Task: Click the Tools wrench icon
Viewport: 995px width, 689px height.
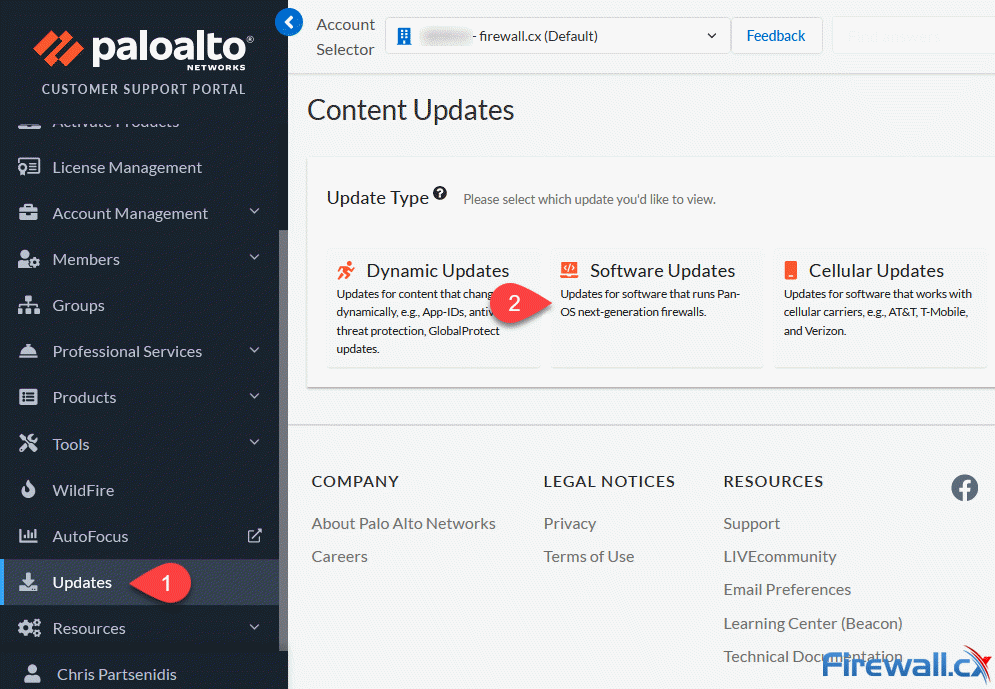Action: tap(29, 443)
